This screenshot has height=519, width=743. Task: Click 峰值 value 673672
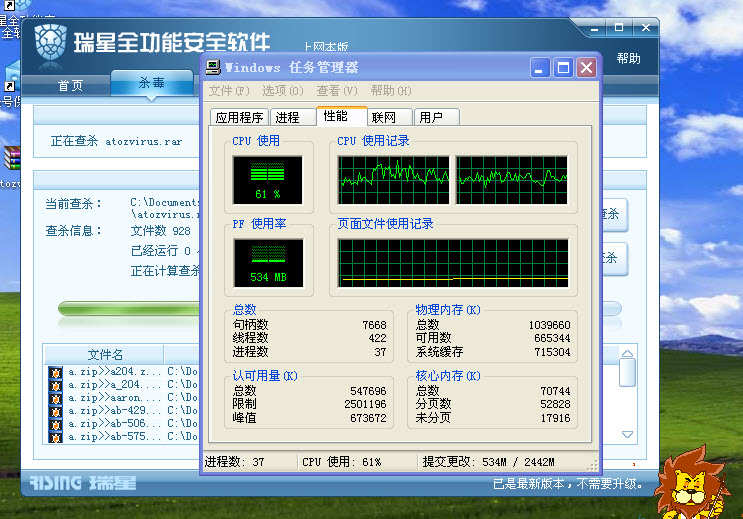point(368,418)
